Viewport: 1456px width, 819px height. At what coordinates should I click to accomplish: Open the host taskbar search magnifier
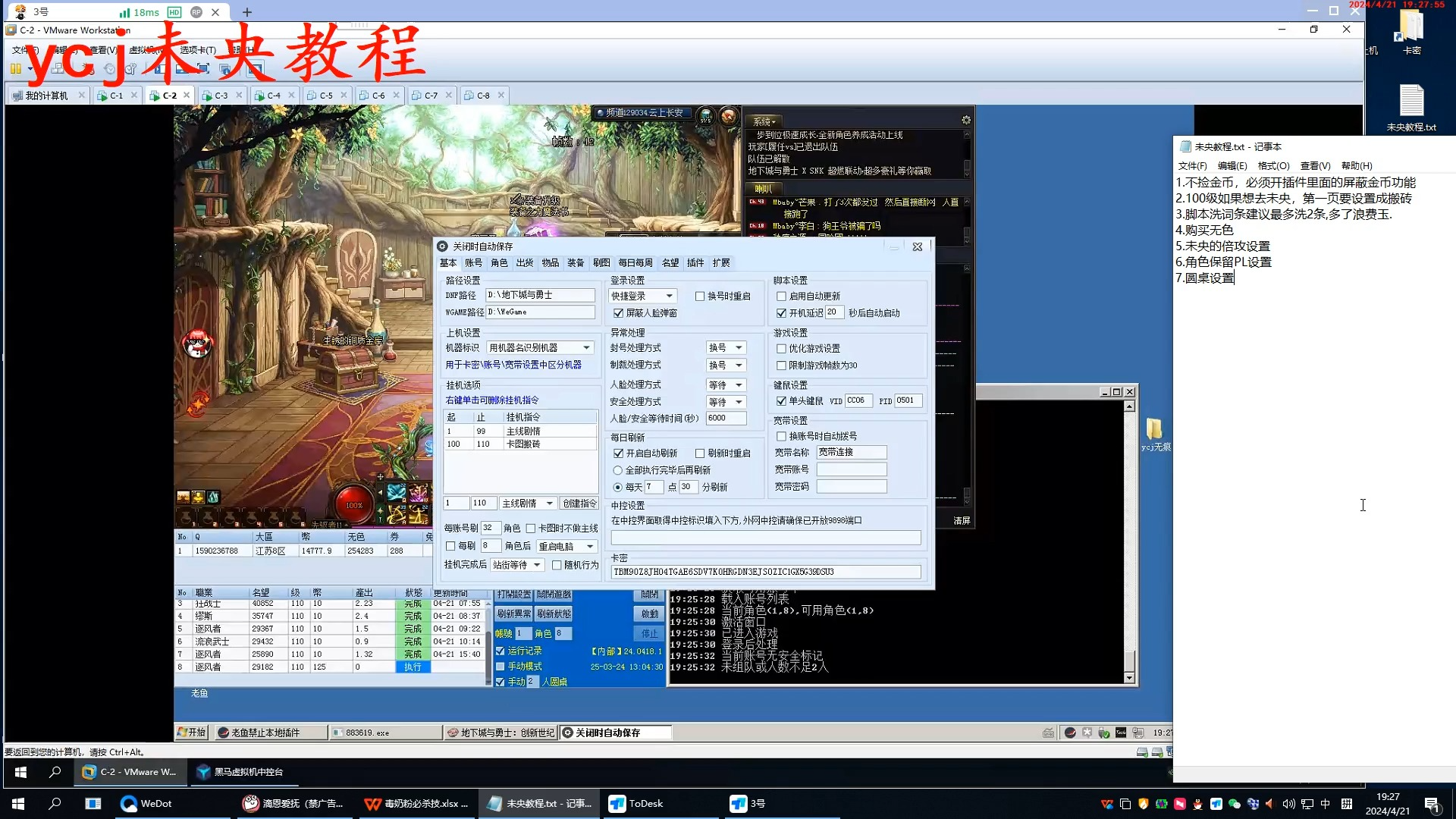(x=55, y=804)
